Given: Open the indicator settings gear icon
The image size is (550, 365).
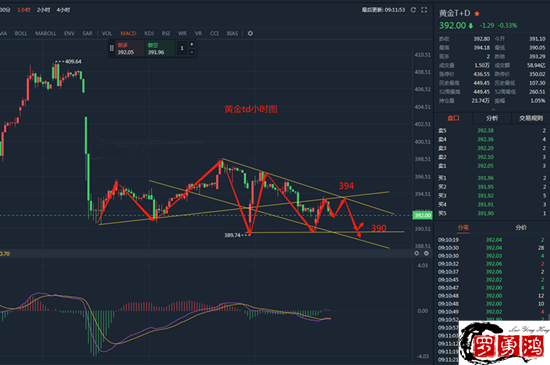Looking at the screenshot, I should click(x=250, y=33).
